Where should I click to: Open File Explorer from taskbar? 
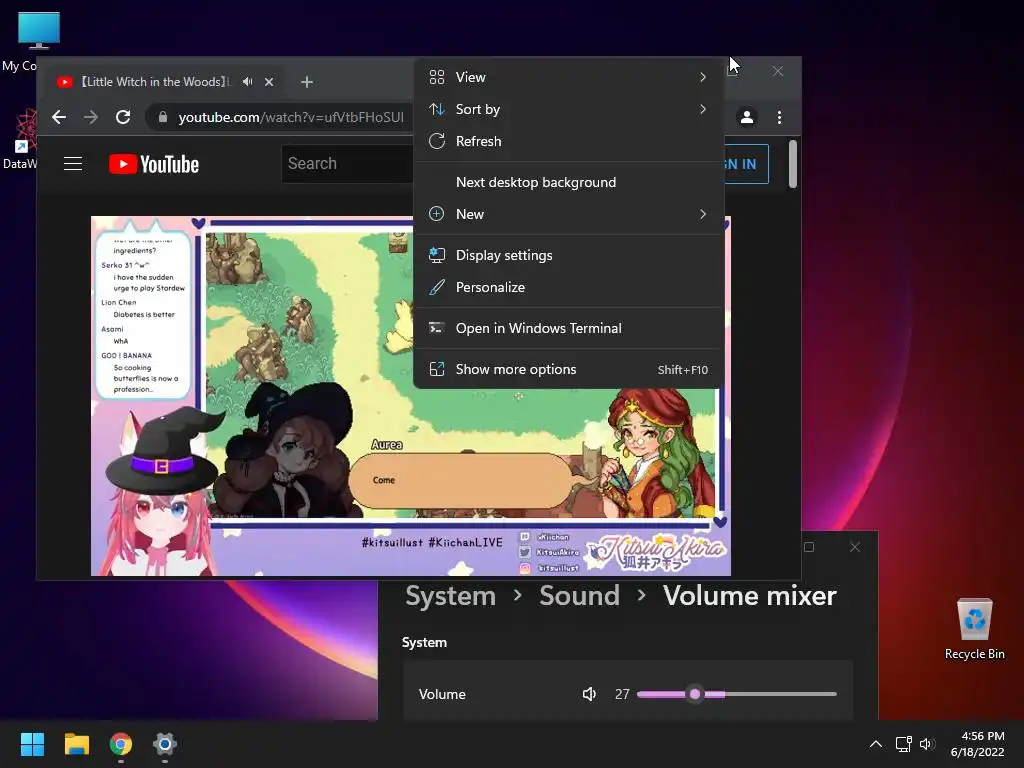(76, 744)
